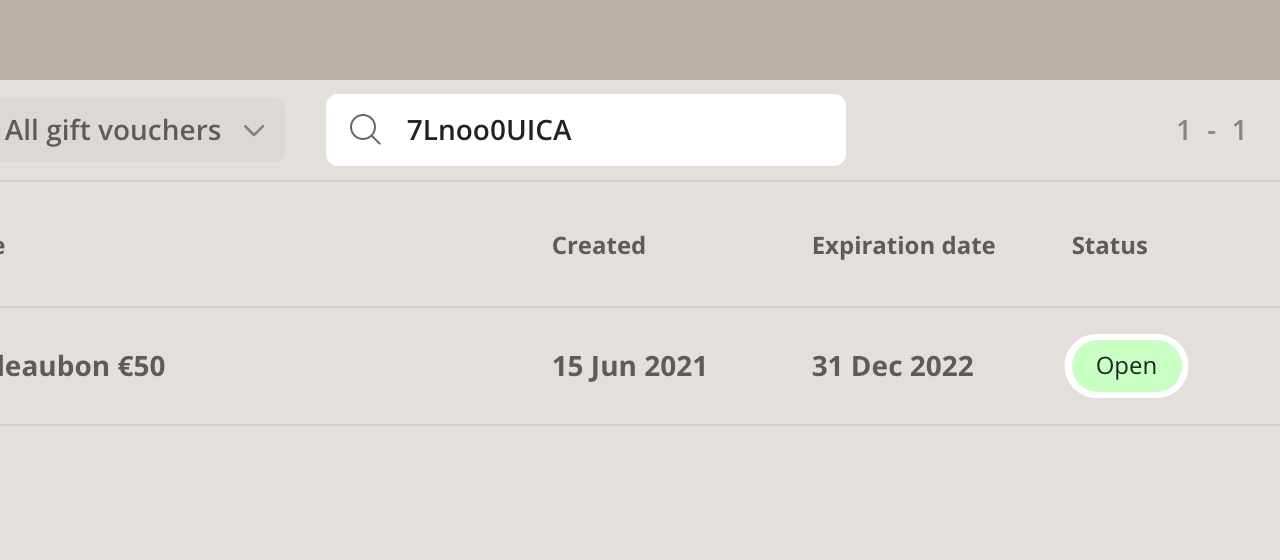Screen dimensions: 1280x560
Task: Open the voucher named with €50
Action: pos(82,366)
